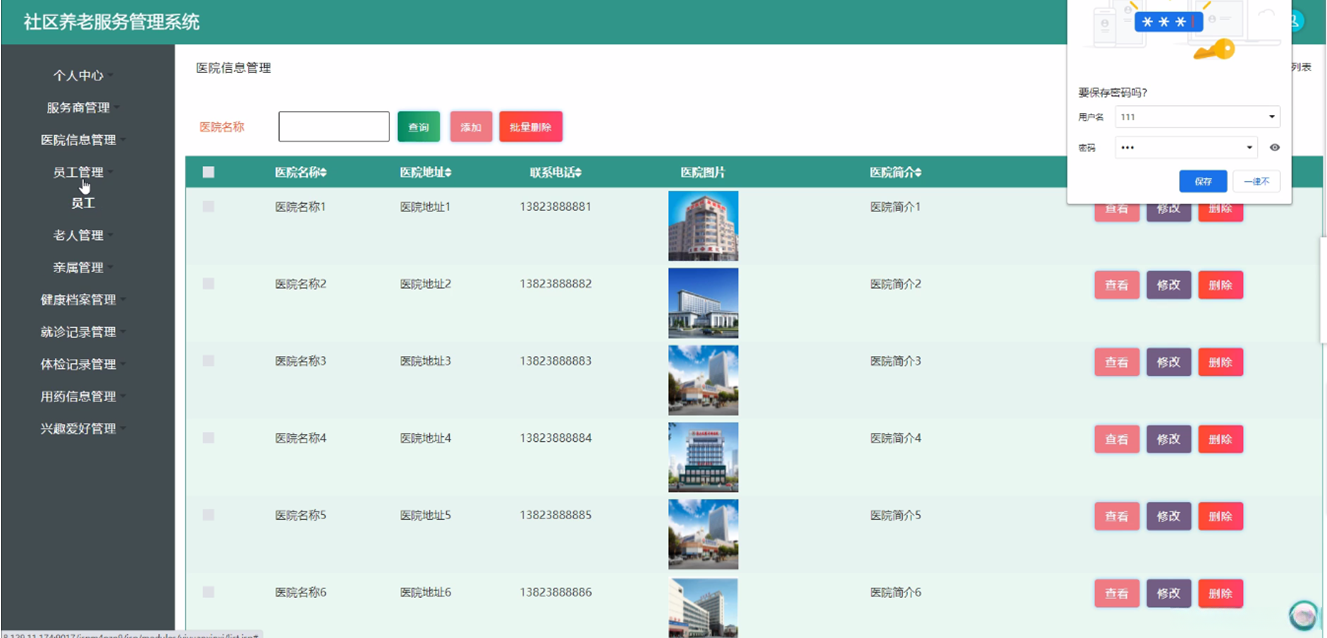Open the 用户名 dropdown showing 111

(1197, 117)
